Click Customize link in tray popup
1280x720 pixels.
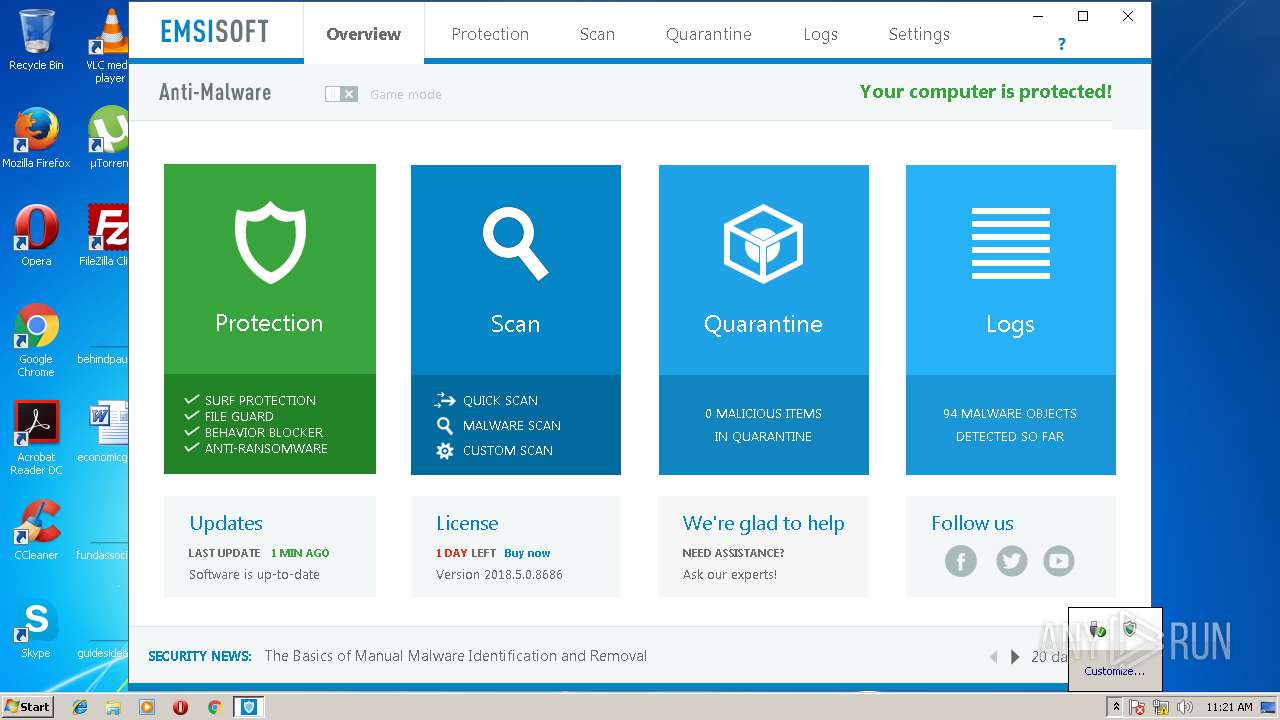[x=1114, y=671]
